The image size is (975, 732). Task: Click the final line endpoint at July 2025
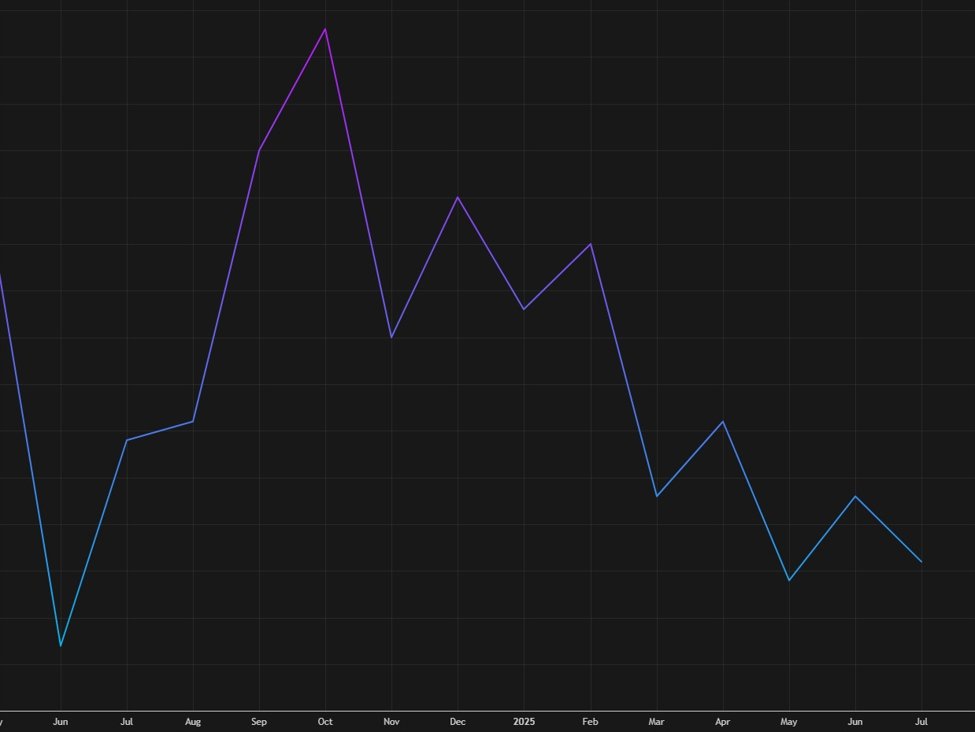[x=921, y=561]
